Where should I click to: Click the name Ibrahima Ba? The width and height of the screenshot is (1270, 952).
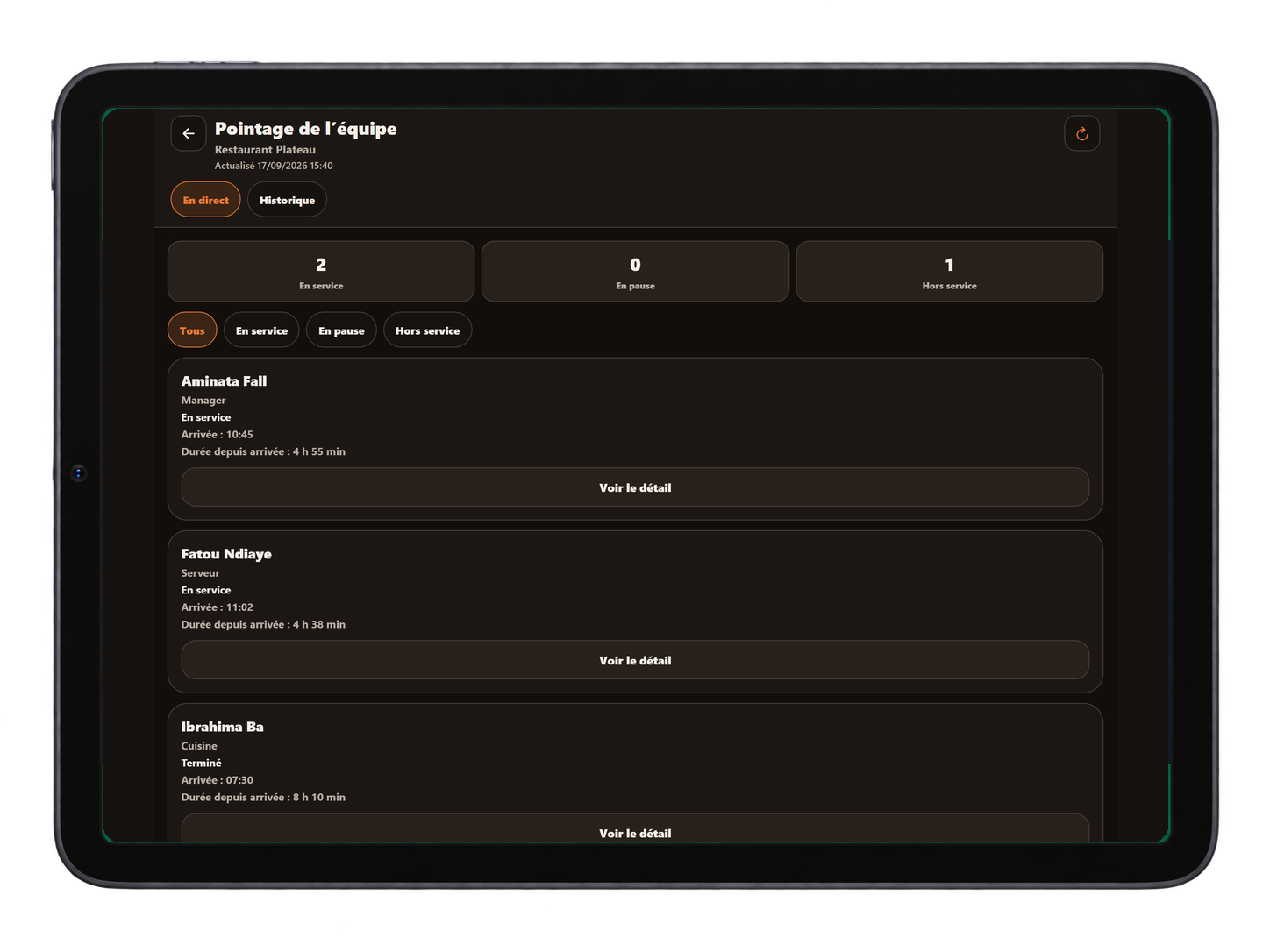tap(222, 727)
